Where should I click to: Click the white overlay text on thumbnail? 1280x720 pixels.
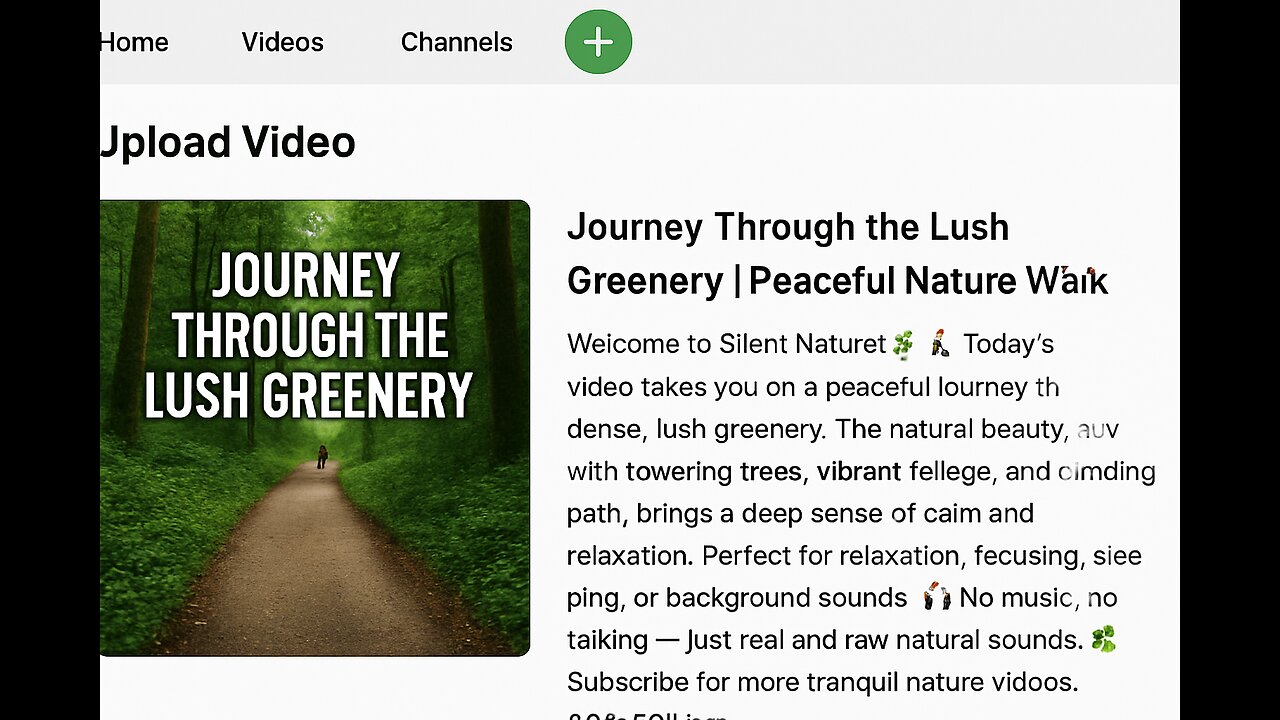308,335
